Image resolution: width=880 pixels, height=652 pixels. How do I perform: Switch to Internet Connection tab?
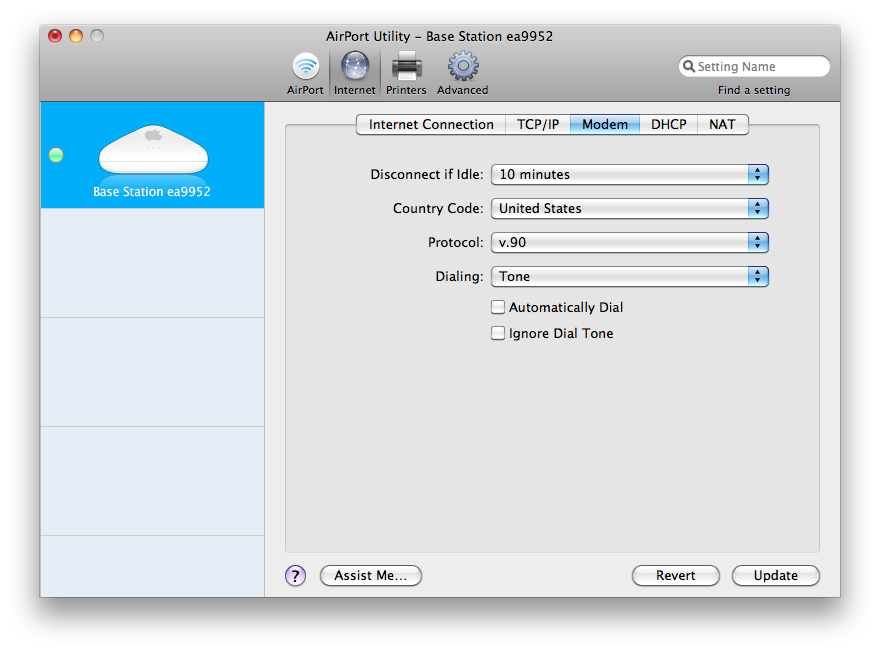(x=431, y=125)
